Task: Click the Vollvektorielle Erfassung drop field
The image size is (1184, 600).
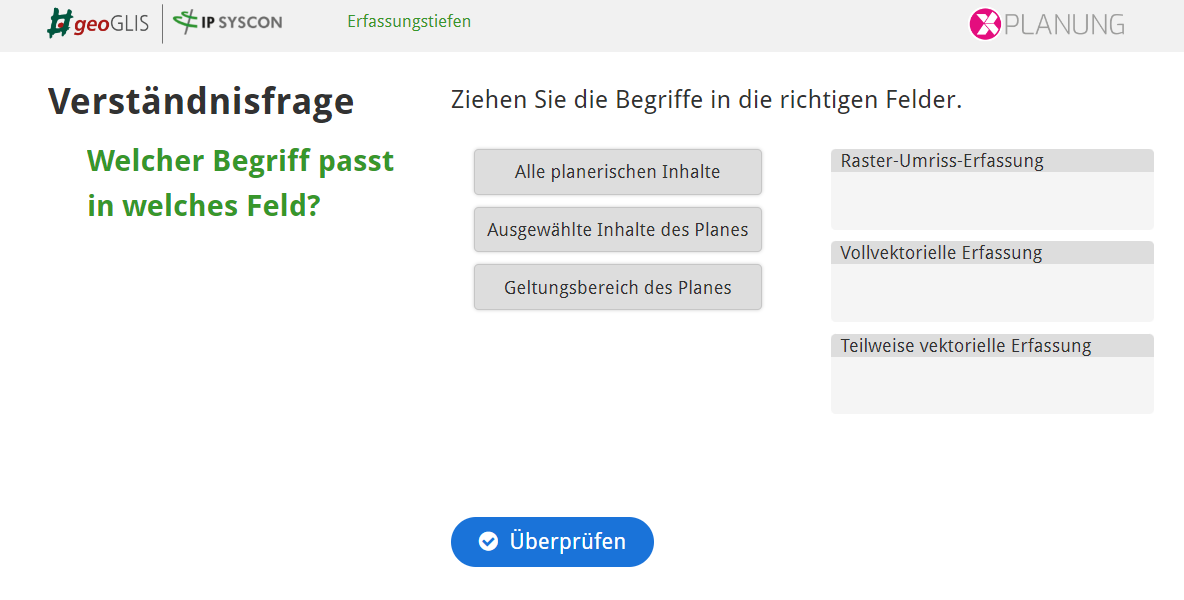Action: 991,283
